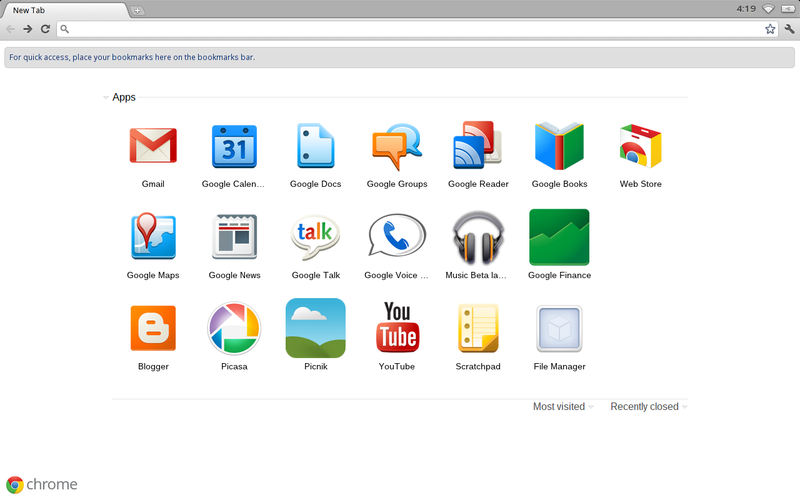
Task: Bookmark this page with the star
Action: [x=770, y=29]
